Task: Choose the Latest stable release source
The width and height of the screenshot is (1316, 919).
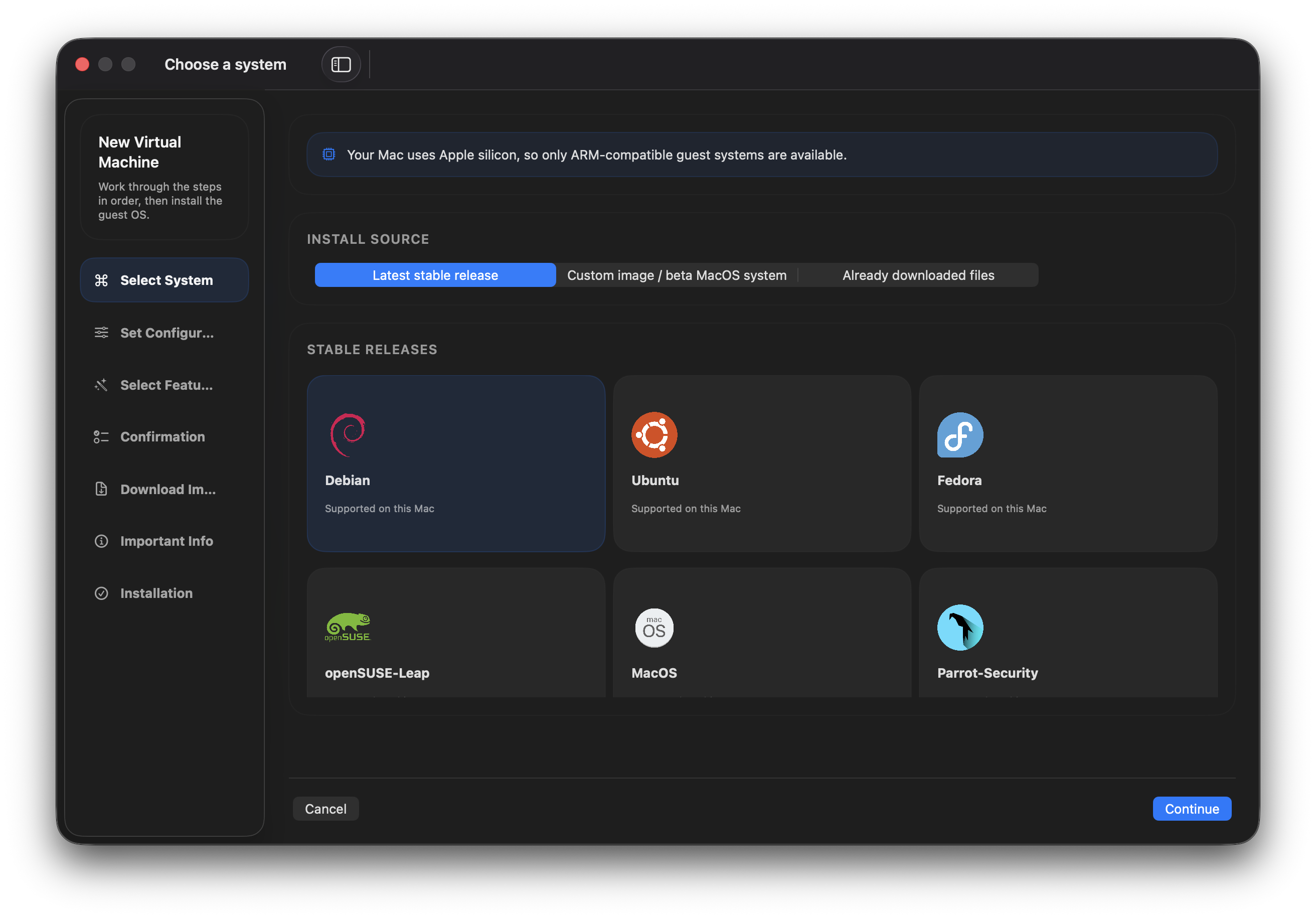Action: (x=435, y=275)
